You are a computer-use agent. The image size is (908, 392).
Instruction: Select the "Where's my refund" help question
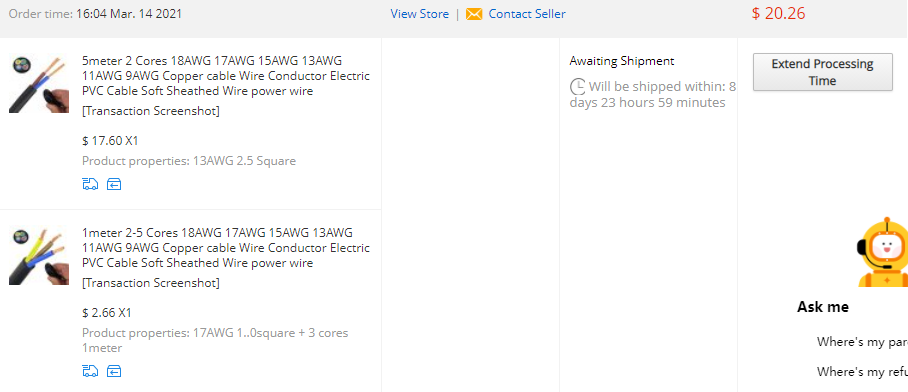point(862,372)
